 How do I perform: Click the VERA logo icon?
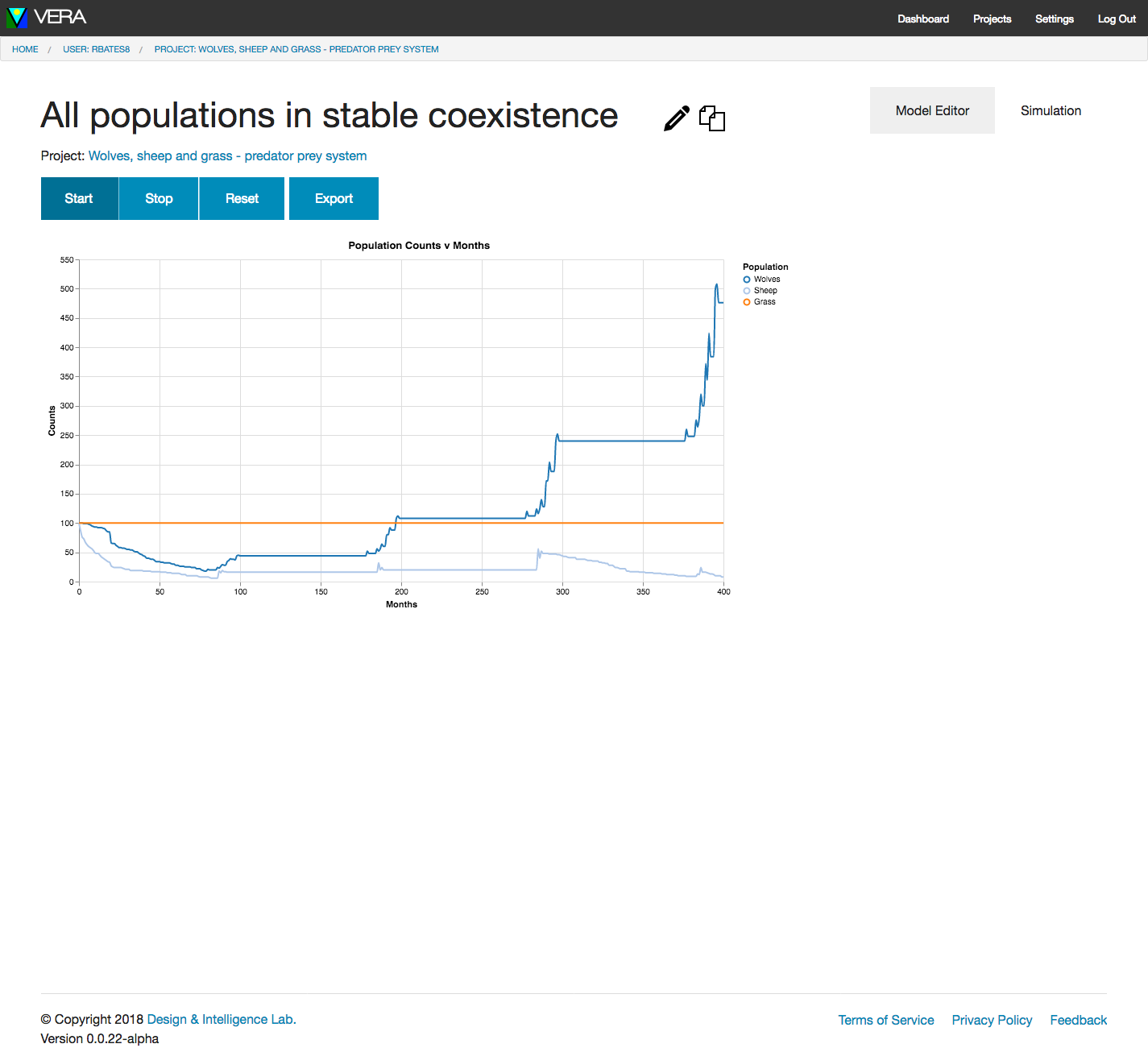tap(16, 18)
